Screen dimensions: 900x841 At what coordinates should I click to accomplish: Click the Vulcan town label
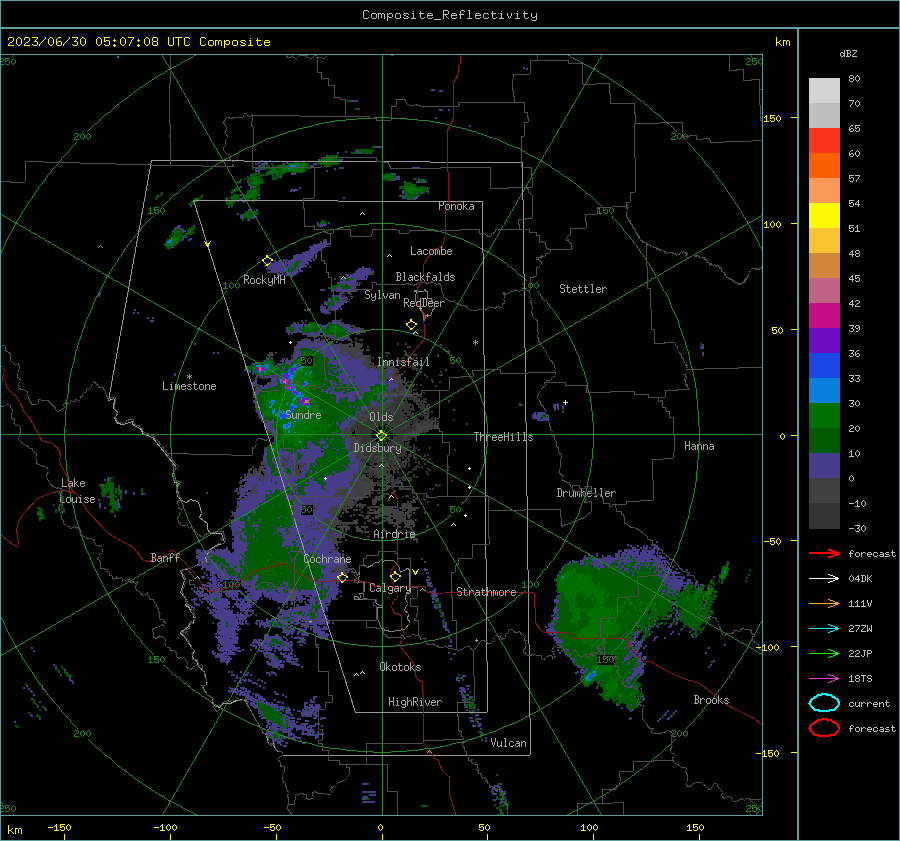pos(508,743)
